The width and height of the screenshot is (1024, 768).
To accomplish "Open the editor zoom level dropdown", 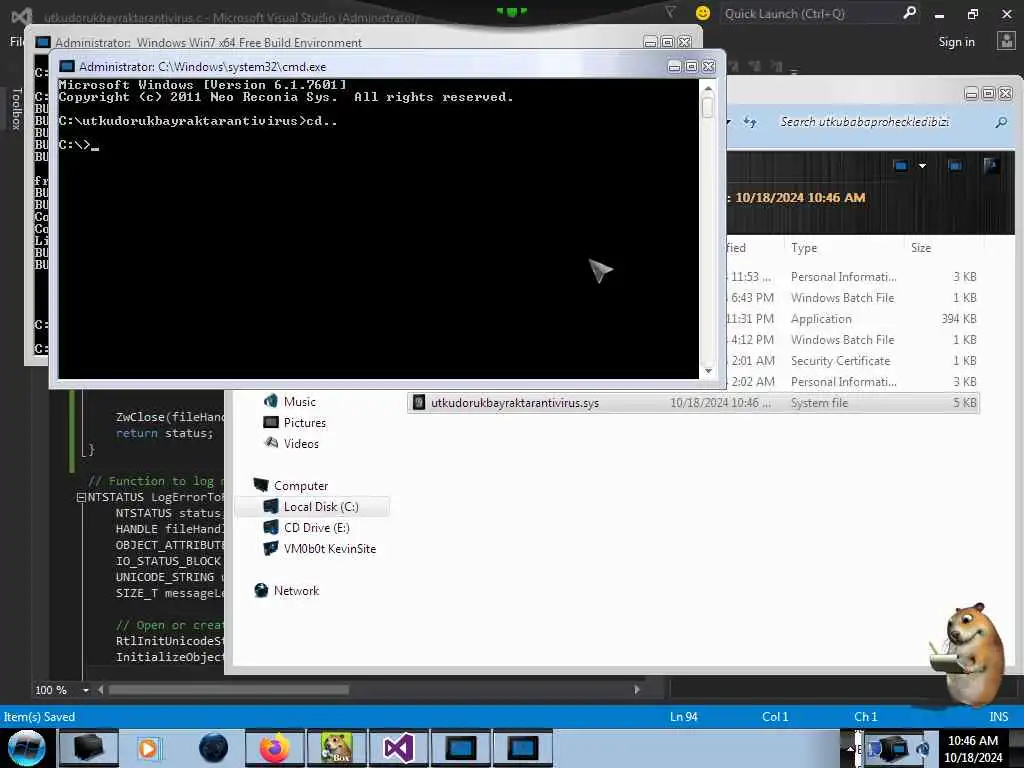I will pyautogui.click(x=86, y=690).
